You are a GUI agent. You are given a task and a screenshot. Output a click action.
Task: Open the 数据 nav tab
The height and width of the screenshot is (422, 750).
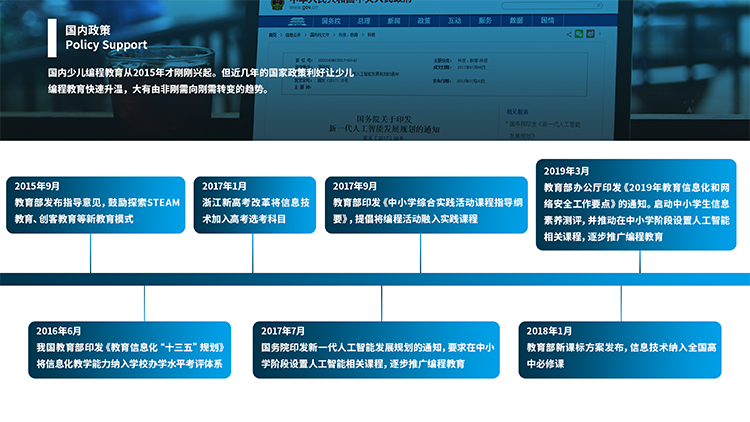point(516,21)
